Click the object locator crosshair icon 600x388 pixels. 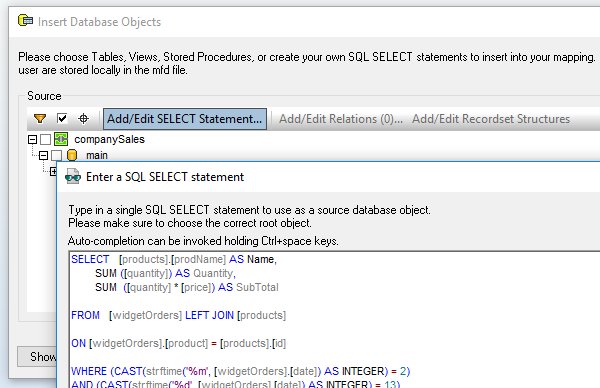point(83,119)
